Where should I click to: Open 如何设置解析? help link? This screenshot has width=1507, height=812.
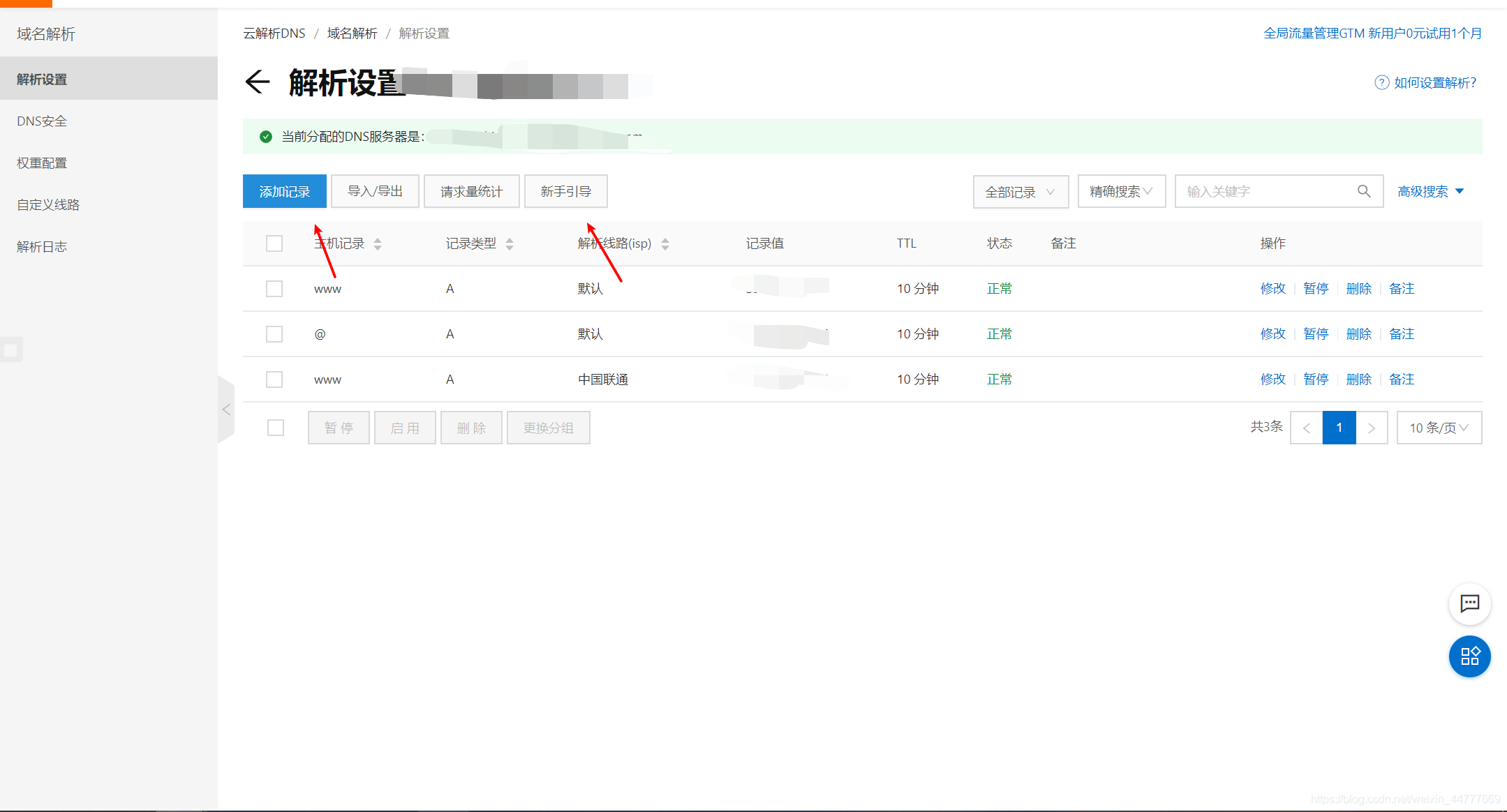(x=1435, y=82)
